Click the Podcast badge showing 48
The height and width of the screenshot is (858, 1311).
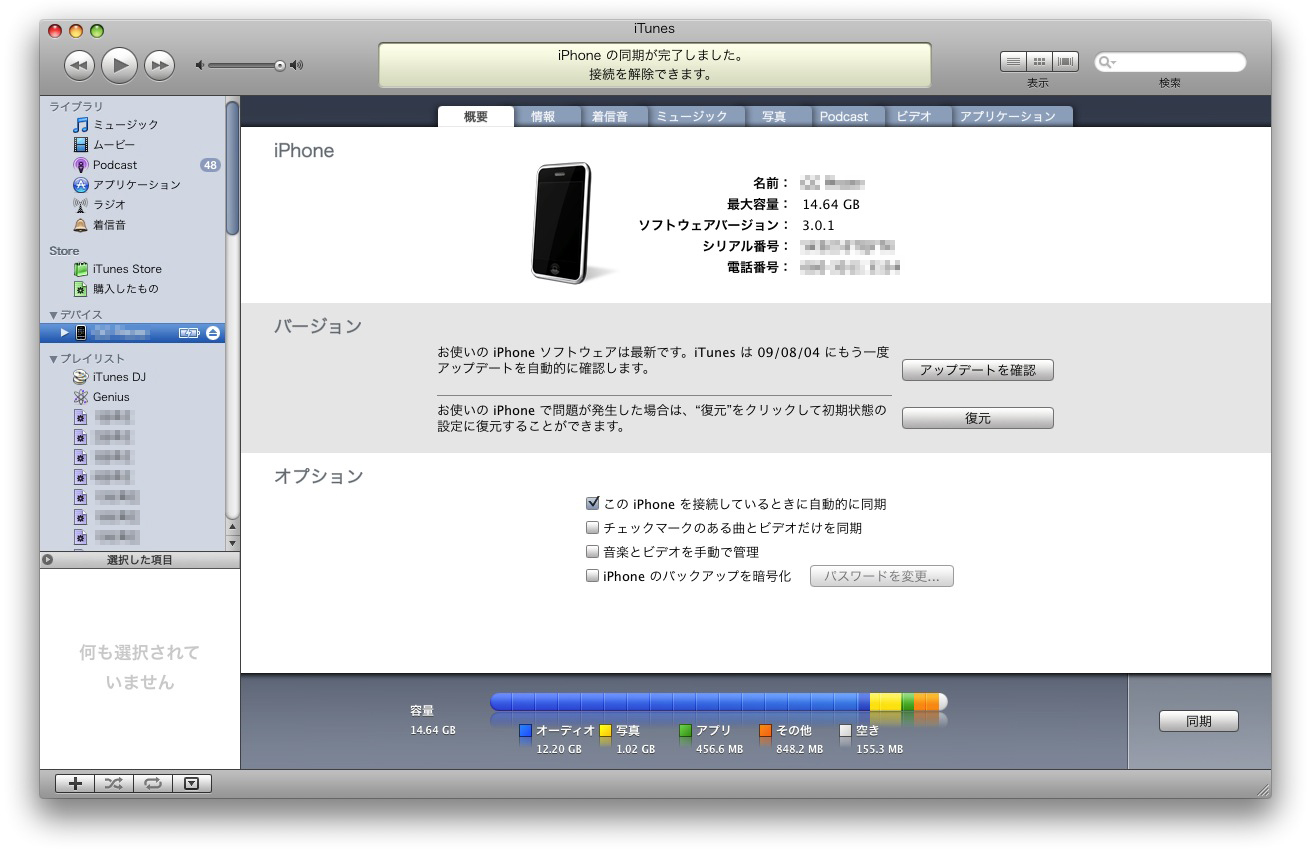210,165
